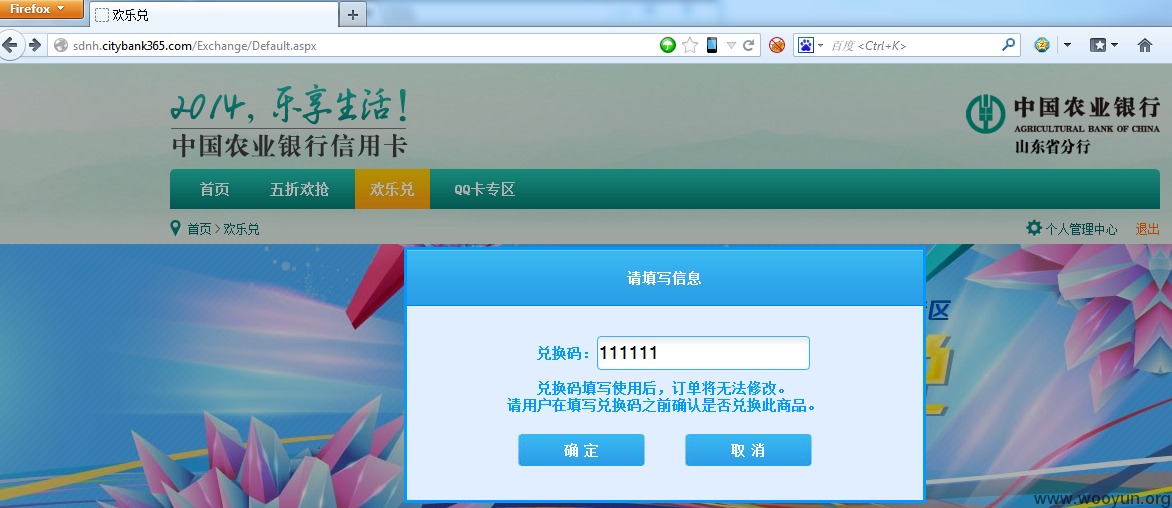Open 首页 in the green navigation bar
The image size is (1172, 508).
[x=215, y=189]
